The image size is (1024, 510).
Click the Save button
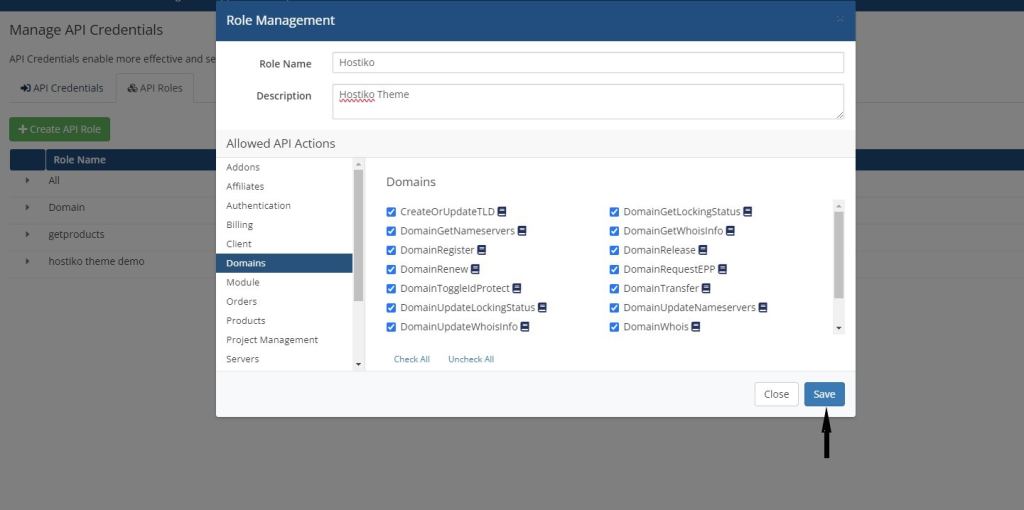(824, 394)
